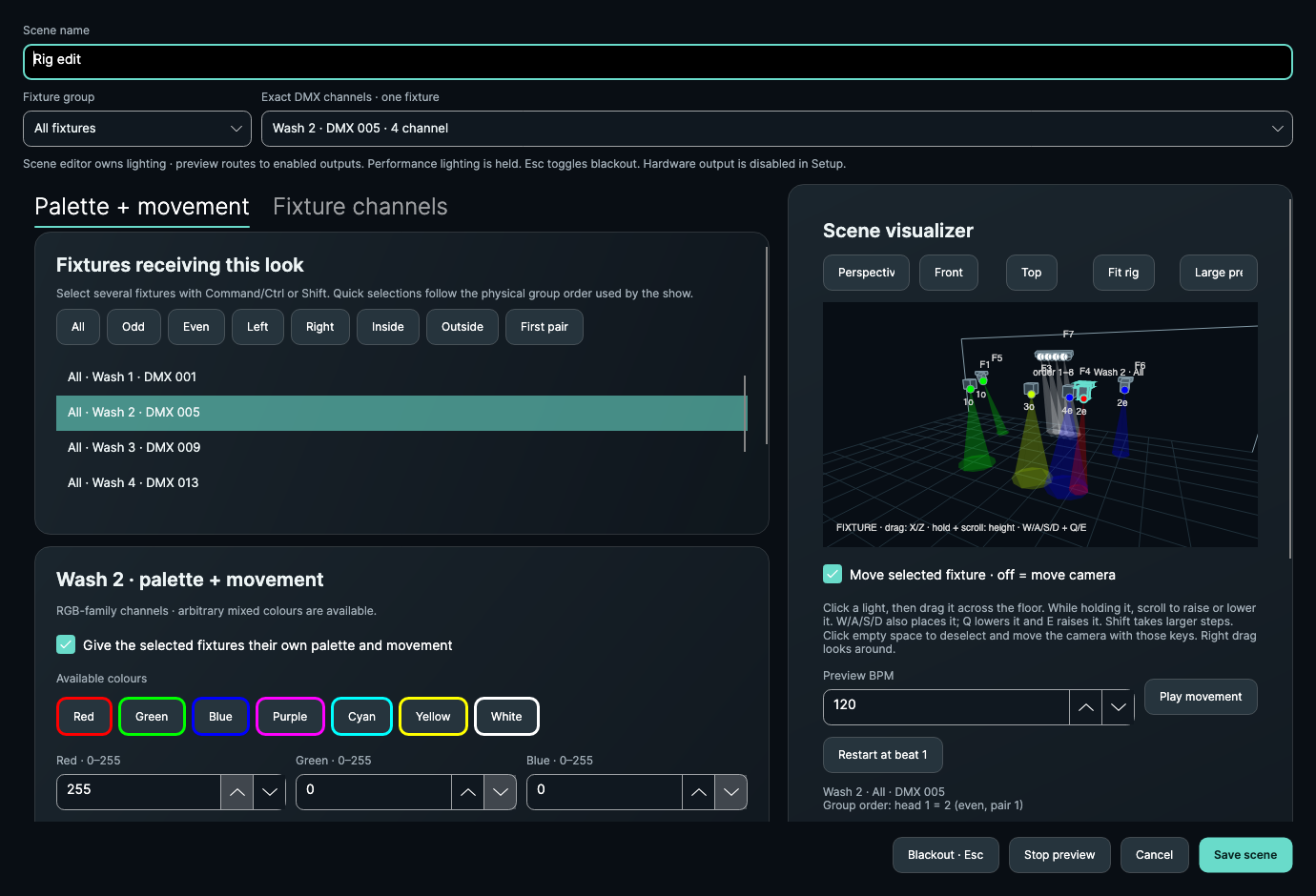Expand the Exact DMX channels dropdown
Image resolution: width=1316 pixels, height=896 pixels.
(777, 129)
